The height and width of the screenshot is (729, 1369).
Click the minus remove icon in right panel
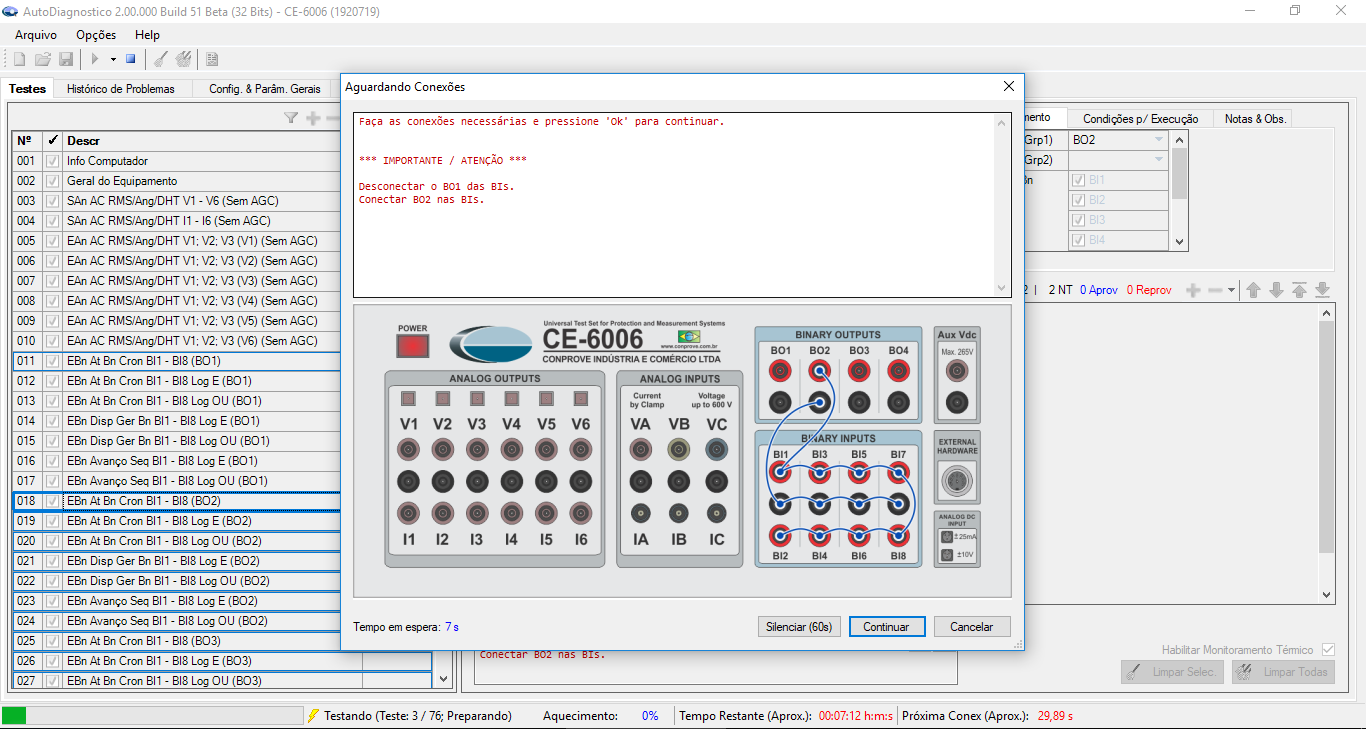[1215, 290]
